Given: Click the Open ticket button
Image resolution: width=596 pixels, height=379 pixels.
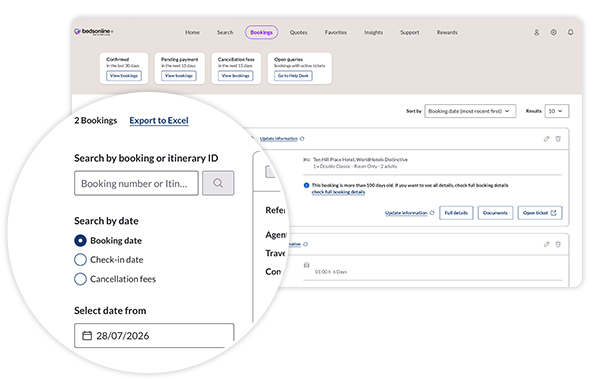Looking at the screenshot, I should 540,213.
